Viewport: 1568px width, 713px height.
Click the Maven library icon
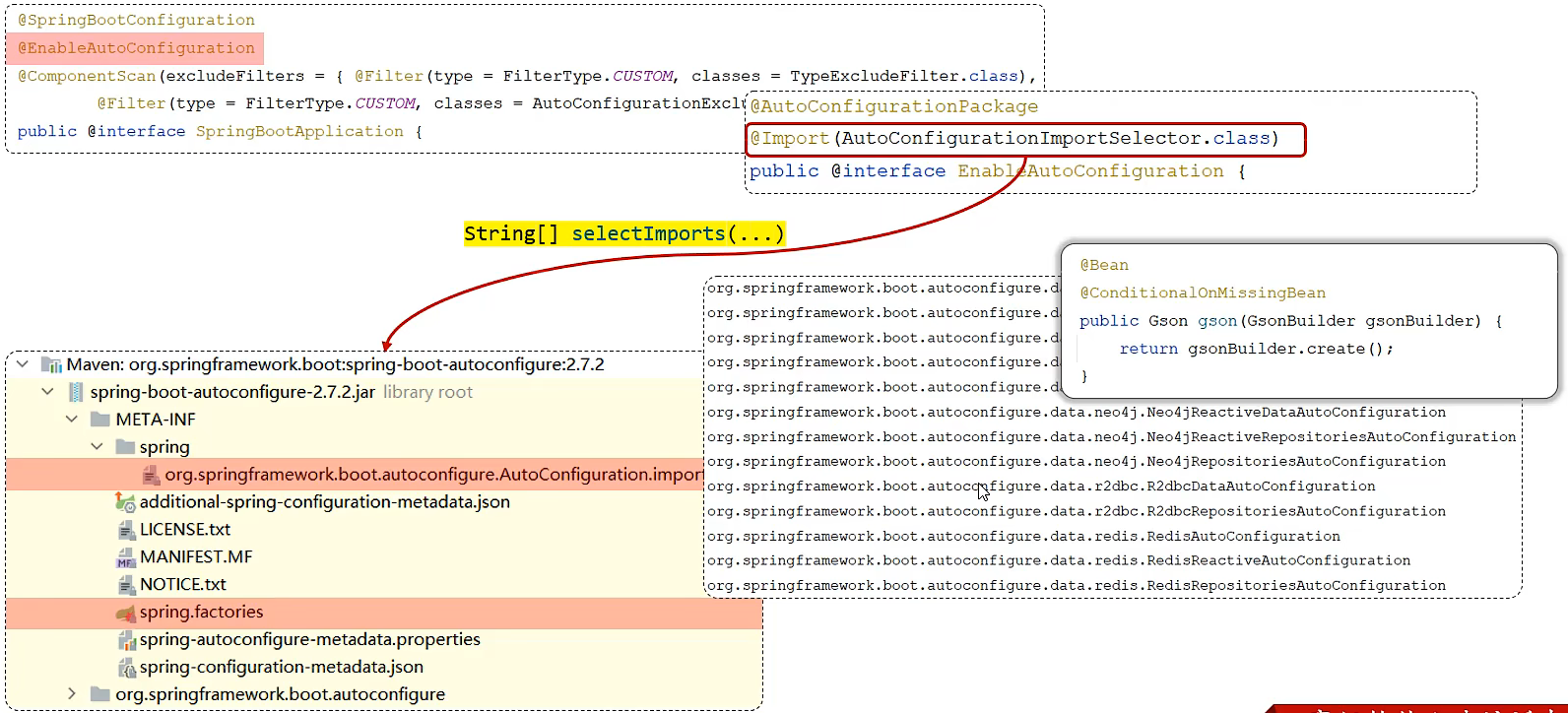click(x=51, y=365)
